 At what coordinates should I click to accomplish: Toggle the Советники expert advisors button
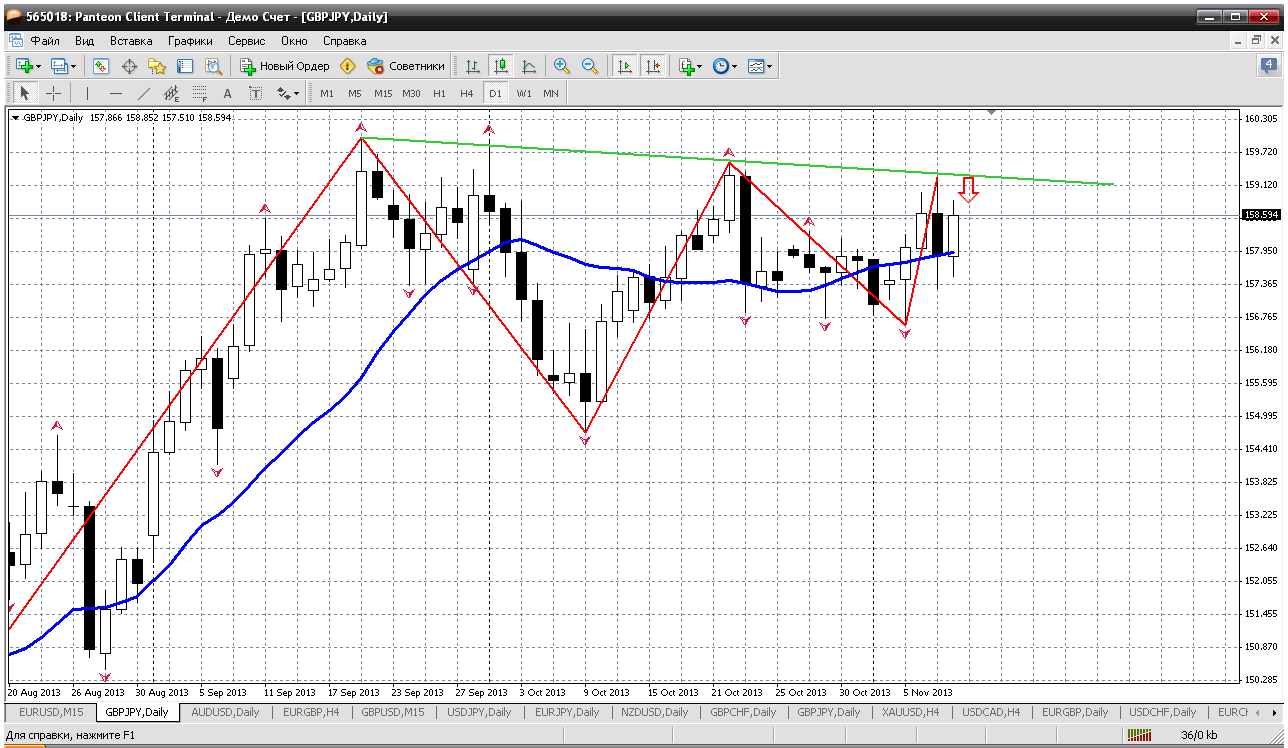click(406, 66)
